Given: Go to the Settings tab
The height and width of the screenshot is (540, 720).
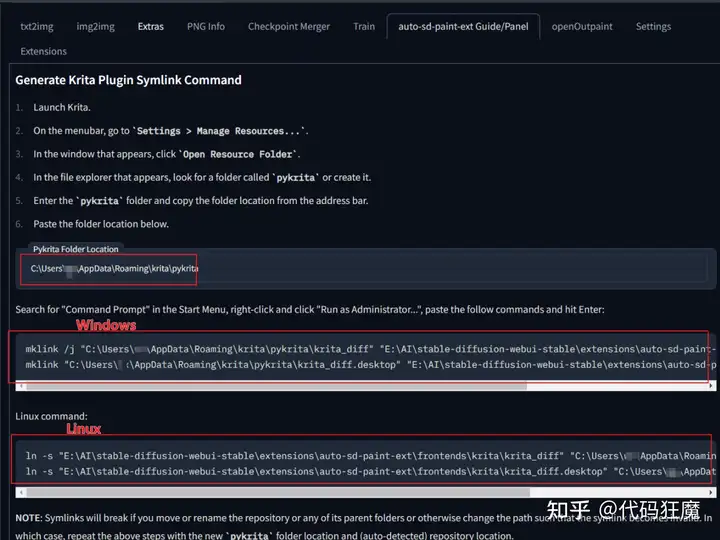Looking at the screenshot, I should [x=653, y=27].
